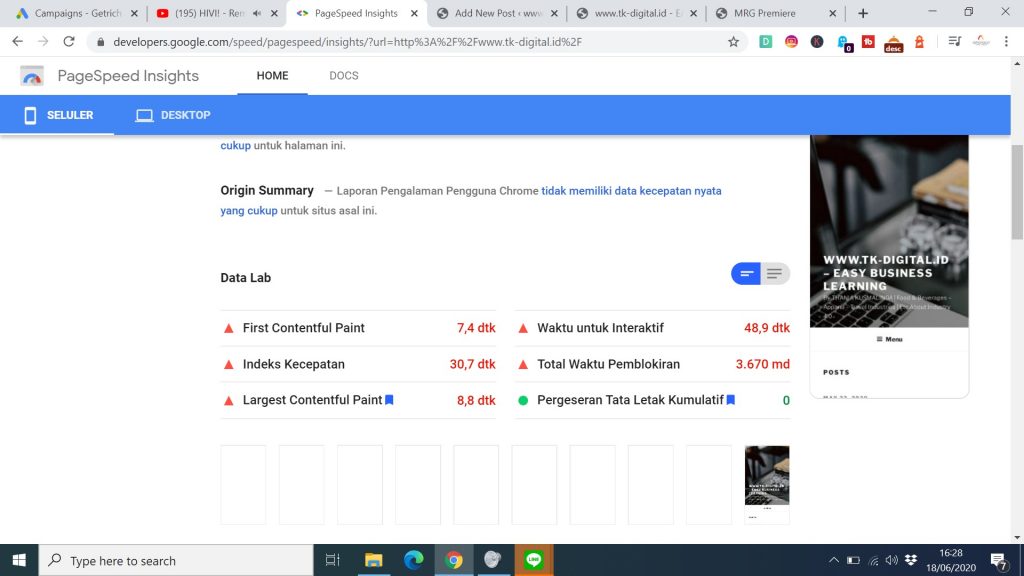Switch Data Lab to compact view toggle
Viewport: 1024px width, 576px height.
coord(746,274)
